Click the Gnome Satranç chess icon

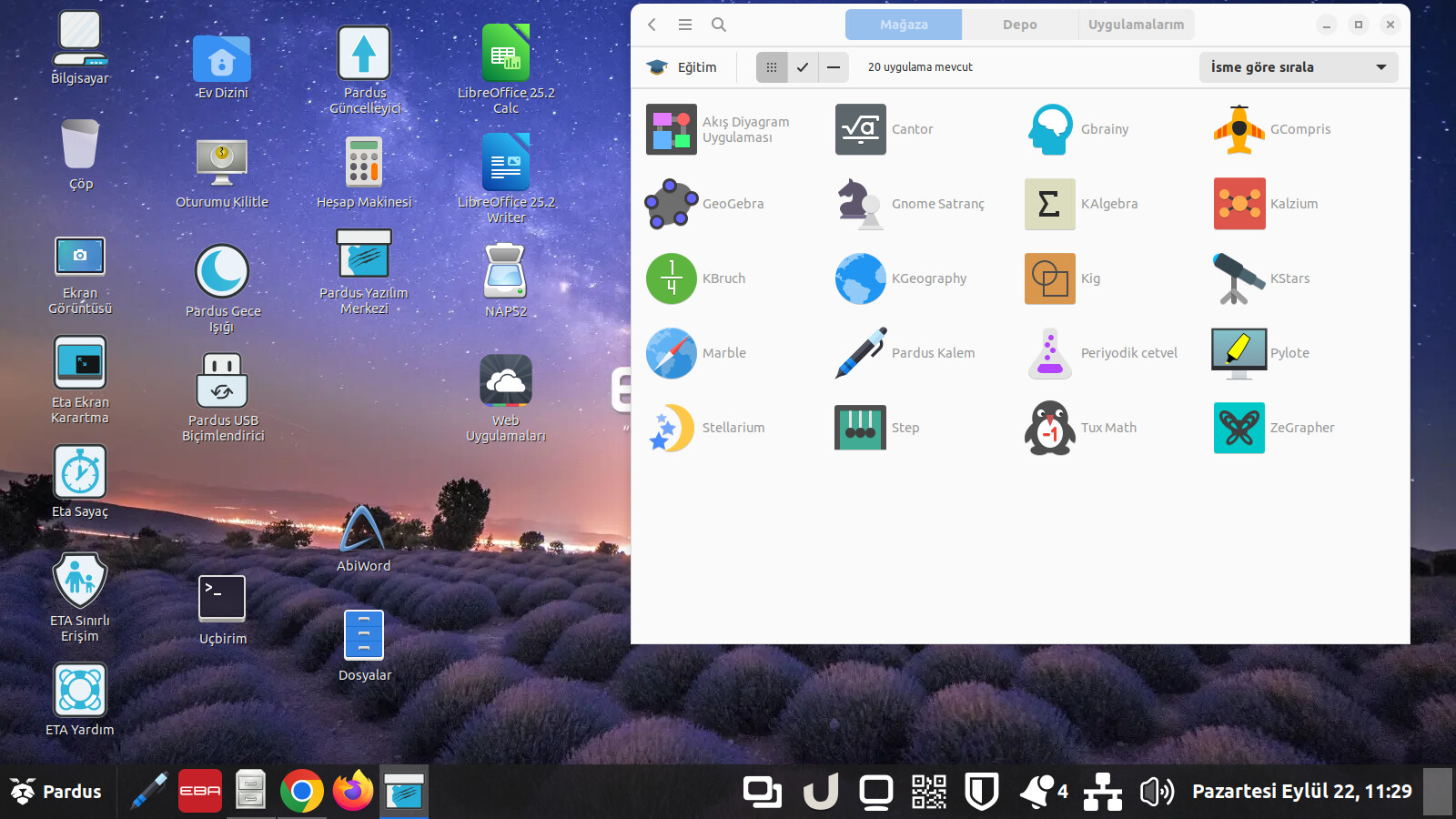(860, 204)
